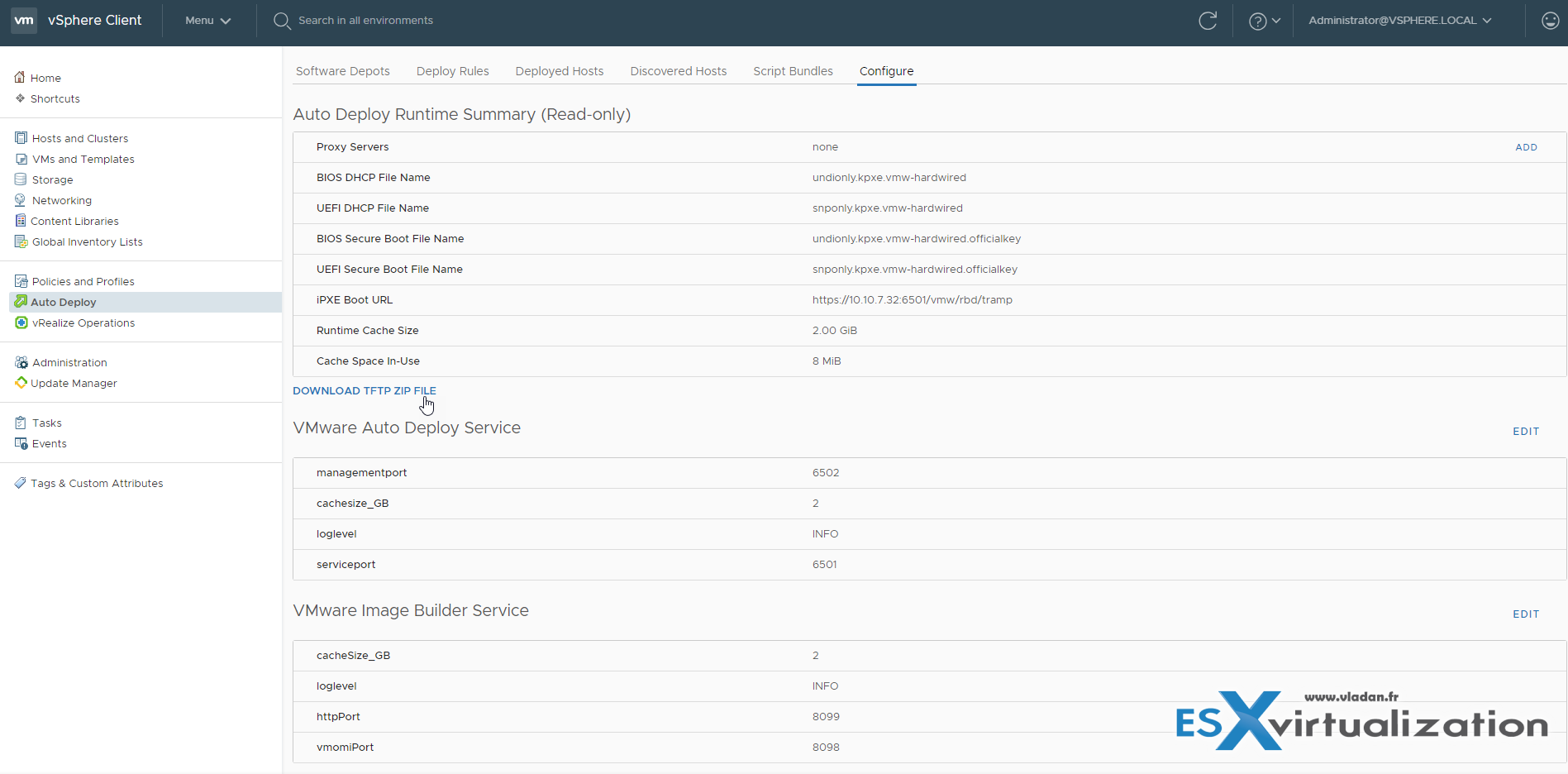Screen dimensions: 1568x774
Task: Click the Cache Space In-Use label
Action: [x=368, y=361]
